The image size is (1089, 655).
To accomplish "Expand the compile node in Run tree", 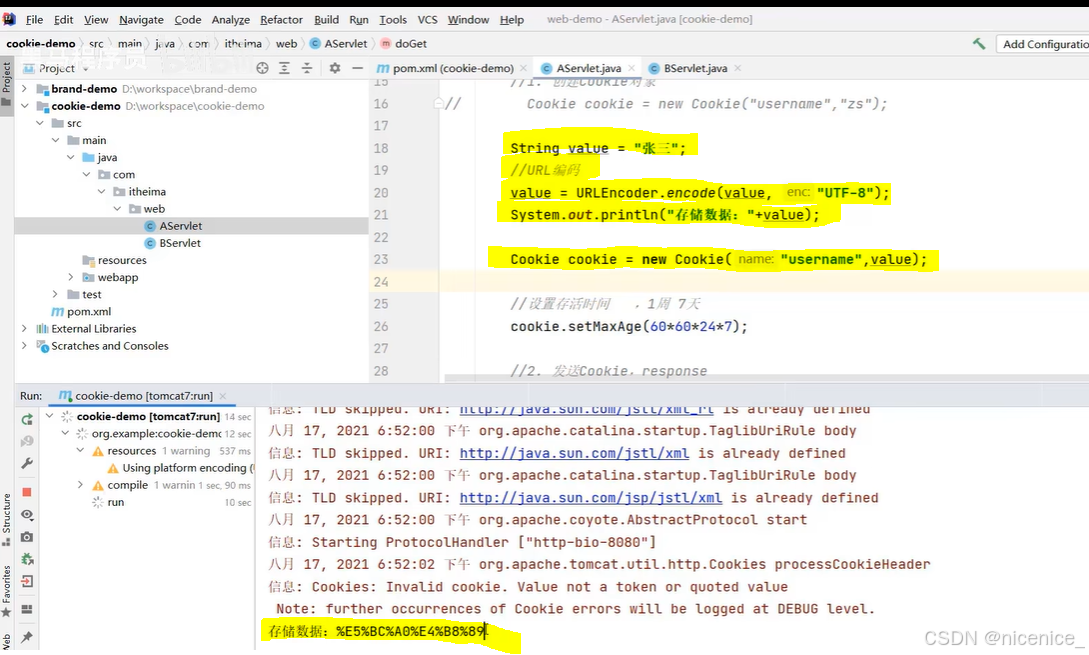I will pos(81,485).
